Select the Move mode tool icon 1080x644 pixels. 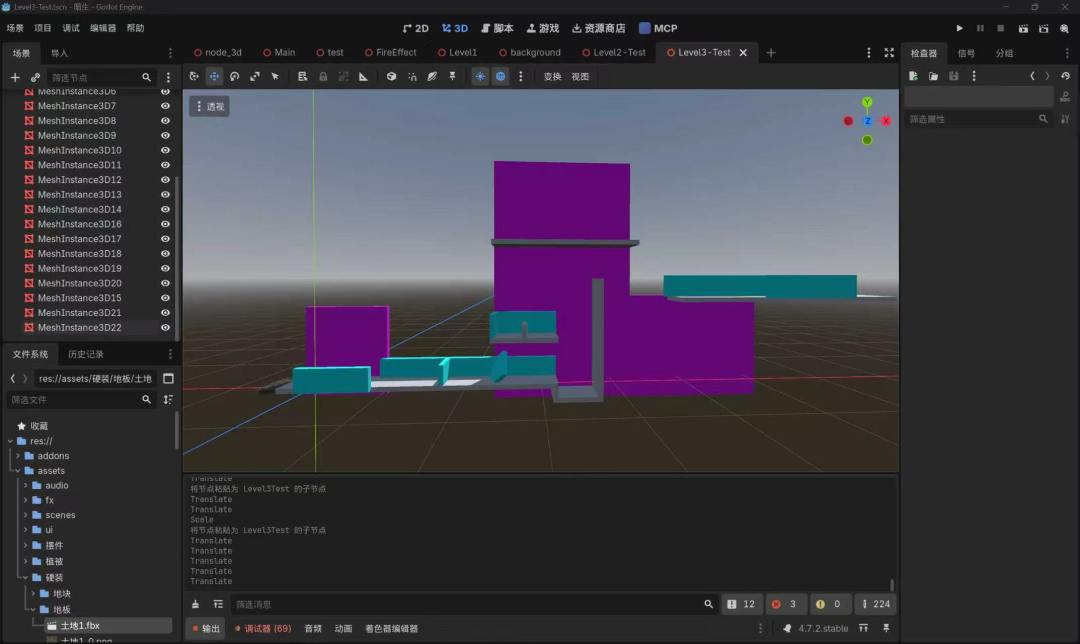click(214, 76)
